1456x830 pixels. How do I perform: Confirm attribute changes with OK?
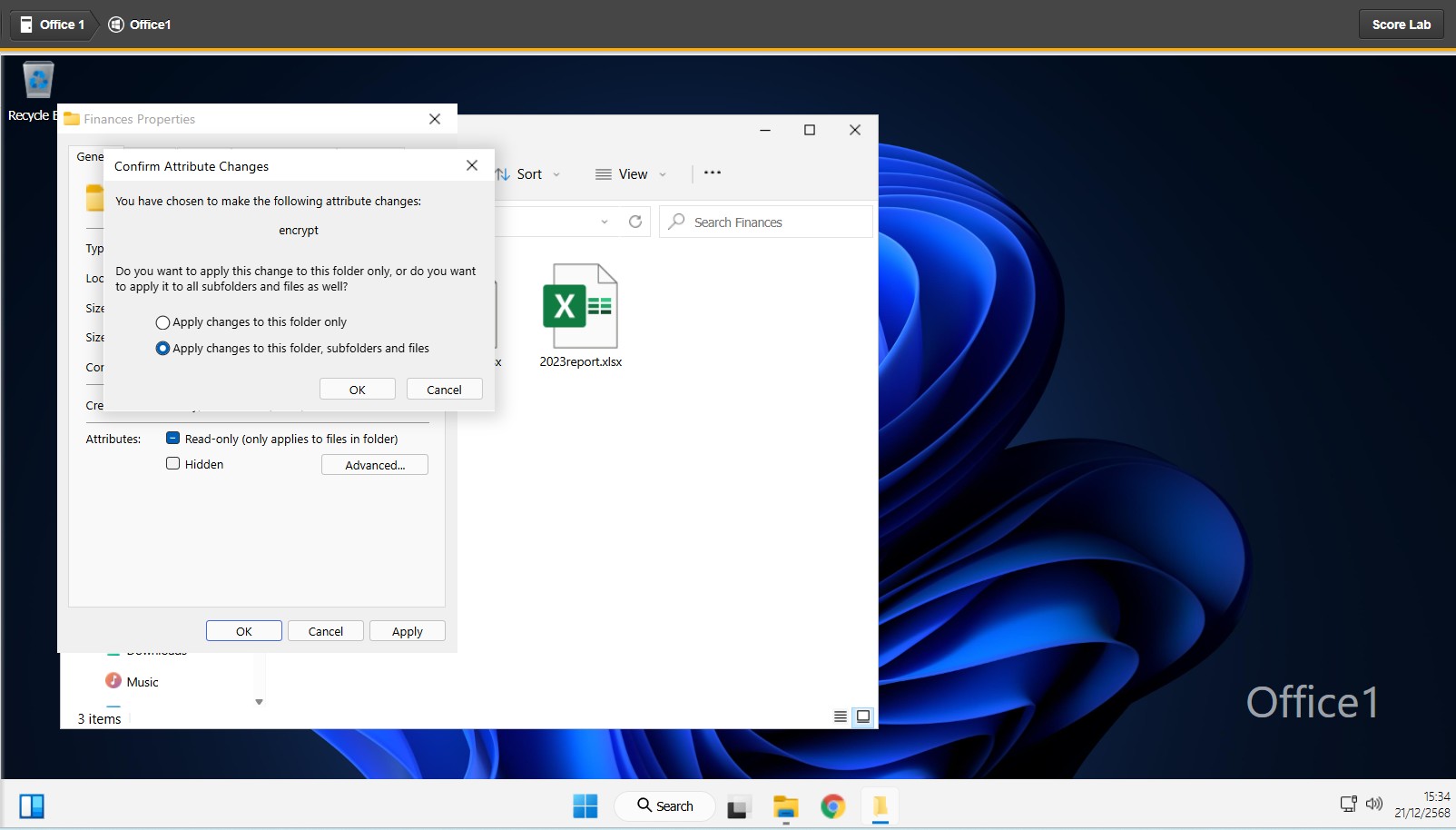pos(358,390)
